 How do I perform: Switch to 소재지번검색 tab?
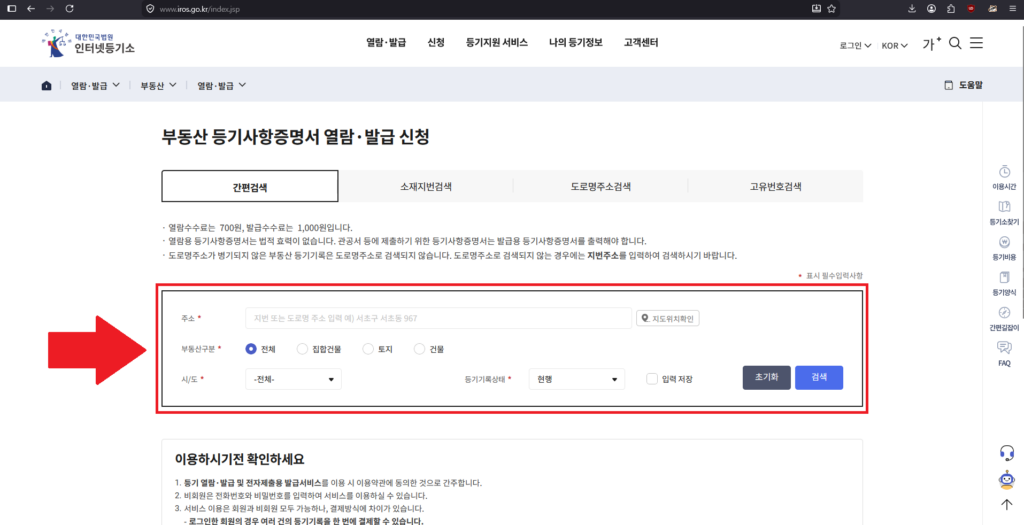(x=426, y=186)
